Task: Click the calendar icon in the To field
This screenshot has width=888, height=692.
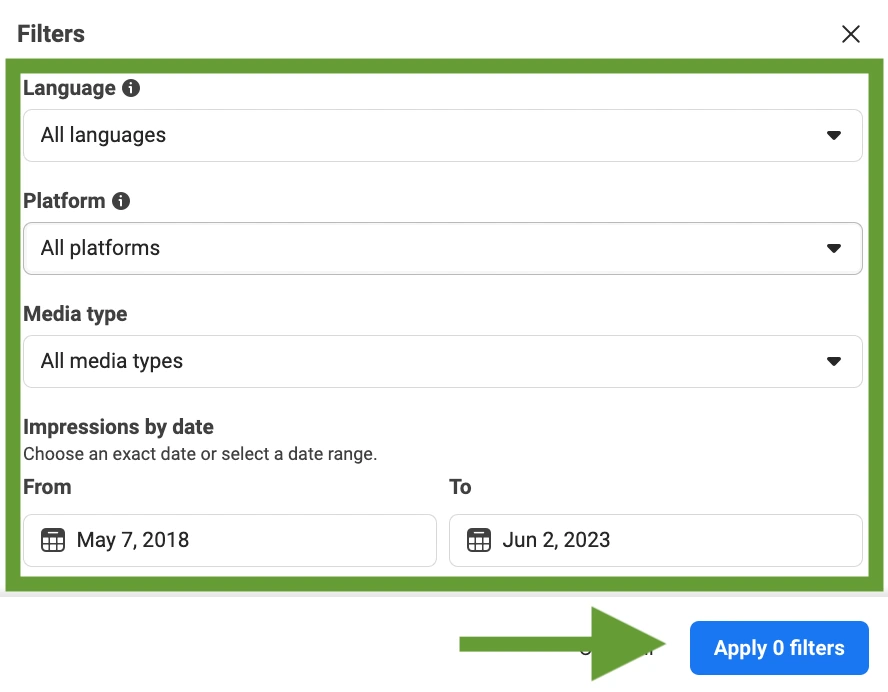Action: click(478, 540)
